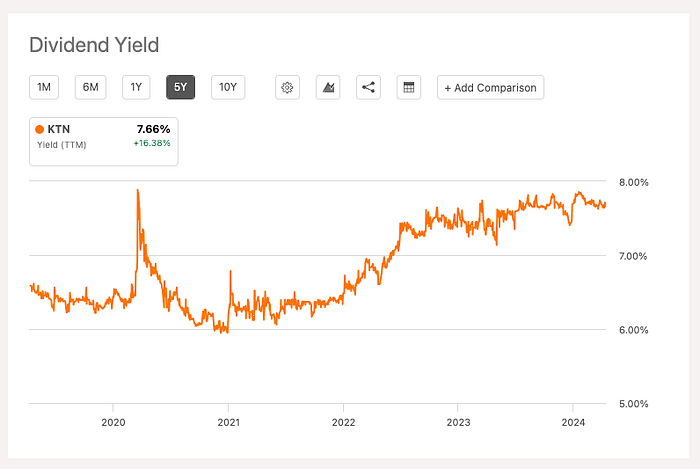Show the 10Y time range
The height and width of the screenshot is (469, 700).
tap(228, 87)
